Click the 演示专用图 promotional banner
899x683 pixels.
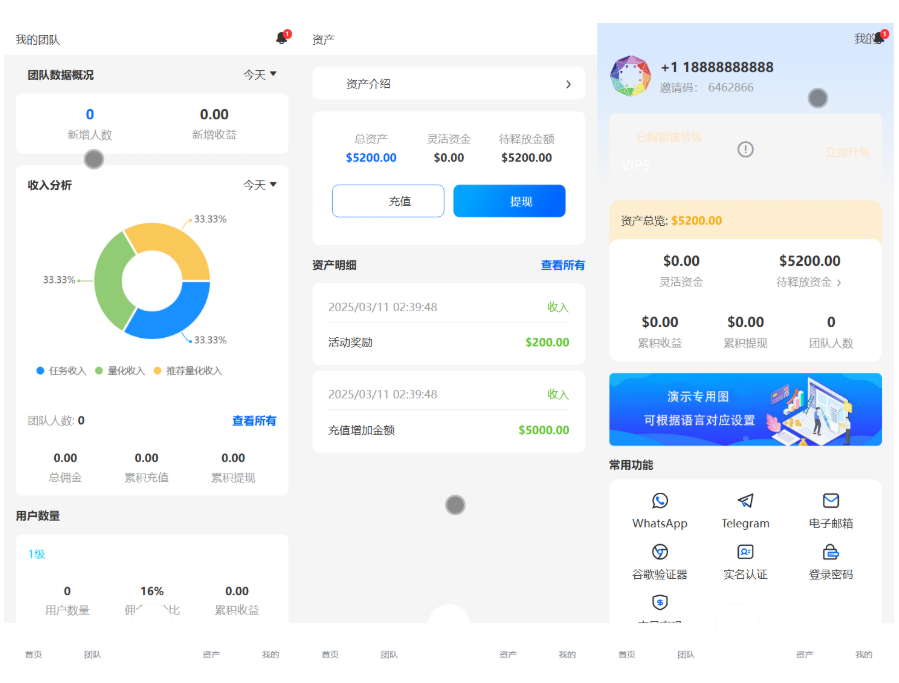(745, 409)
